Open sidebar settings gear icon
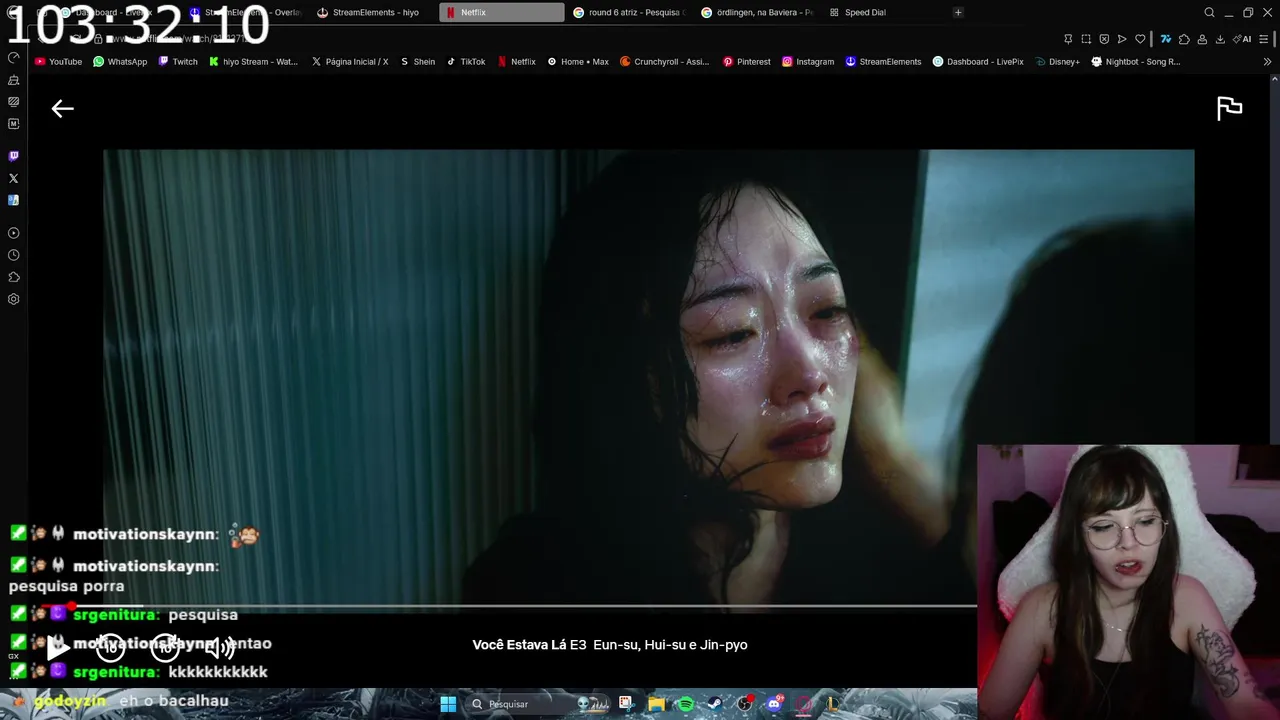This screenshot has height=720, width=1280. 13,299
